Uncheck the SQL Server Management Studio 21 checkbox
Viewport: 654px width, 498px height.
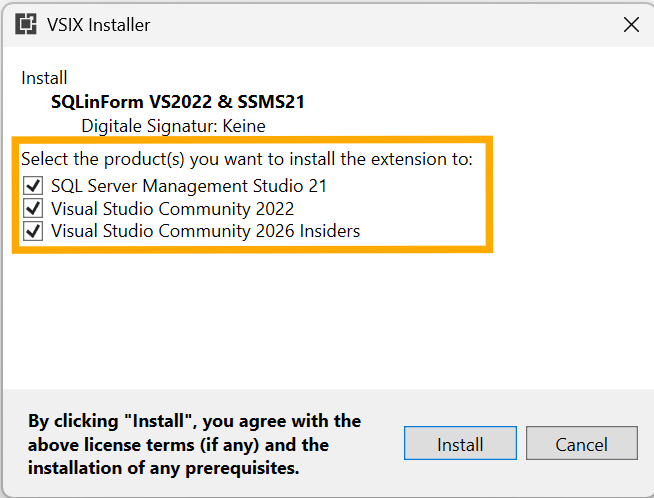pyautogui.click(x=33, y=186)
